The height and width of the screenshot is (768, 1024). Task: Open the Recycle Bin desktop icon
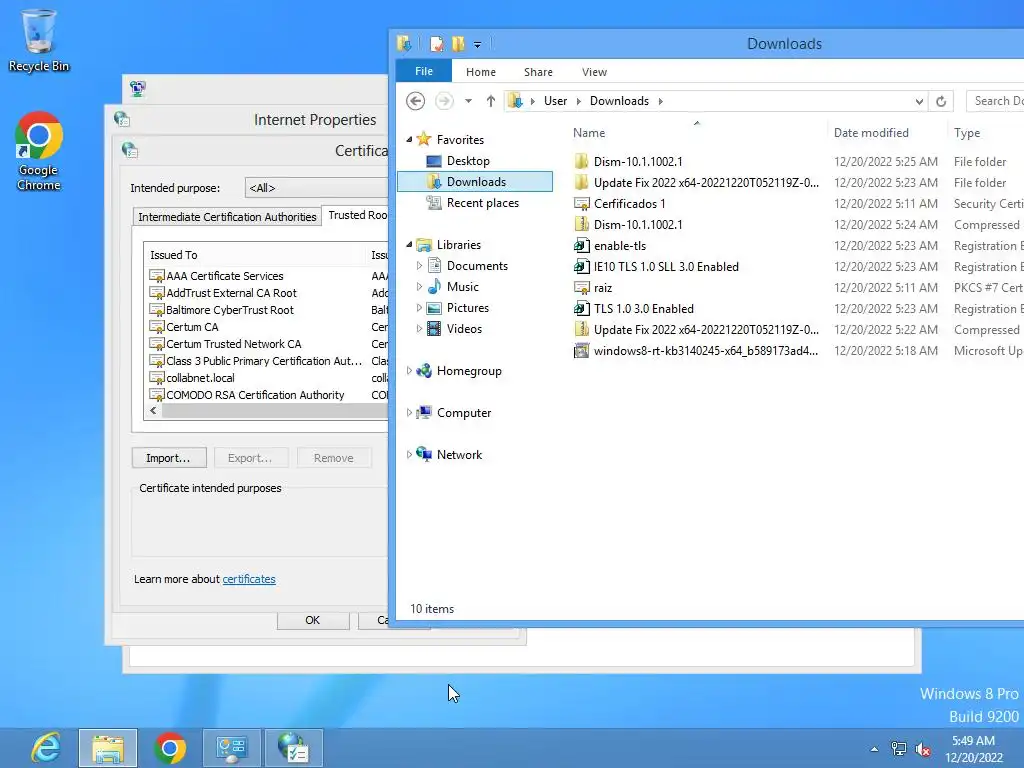(39, 40)
